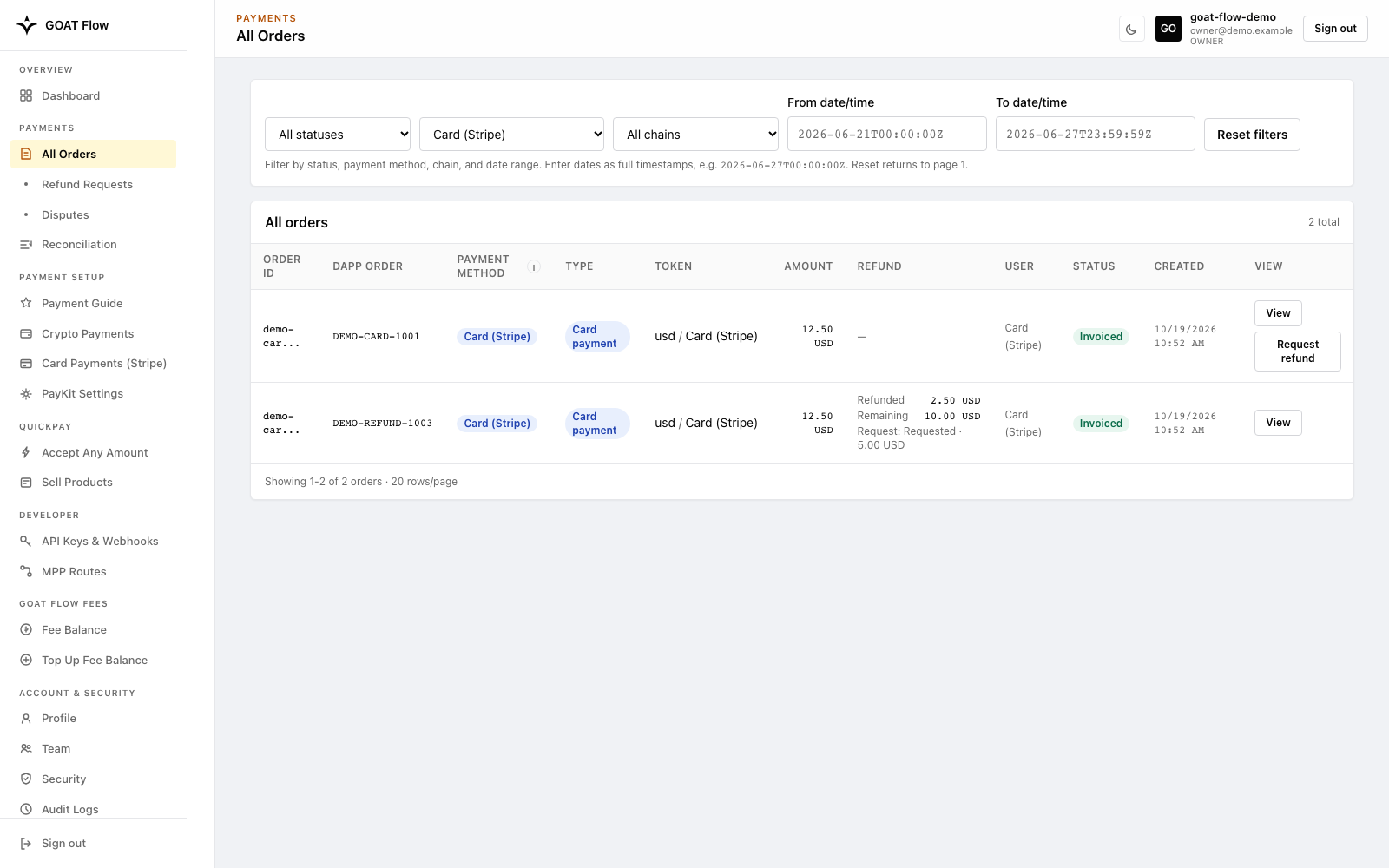The width and height of the screenshot is (1389, 868).
Task: Click the All Orders document icon
Action: (x=26, y=155)
